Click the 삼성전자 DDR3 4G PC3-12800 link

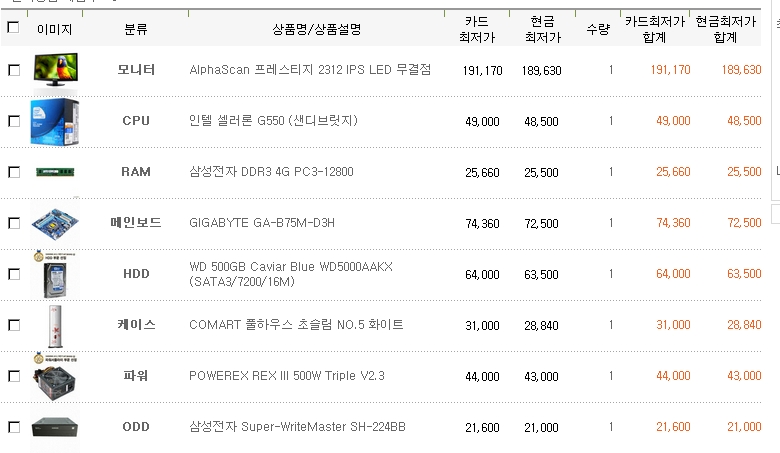(x=271, y=172)
